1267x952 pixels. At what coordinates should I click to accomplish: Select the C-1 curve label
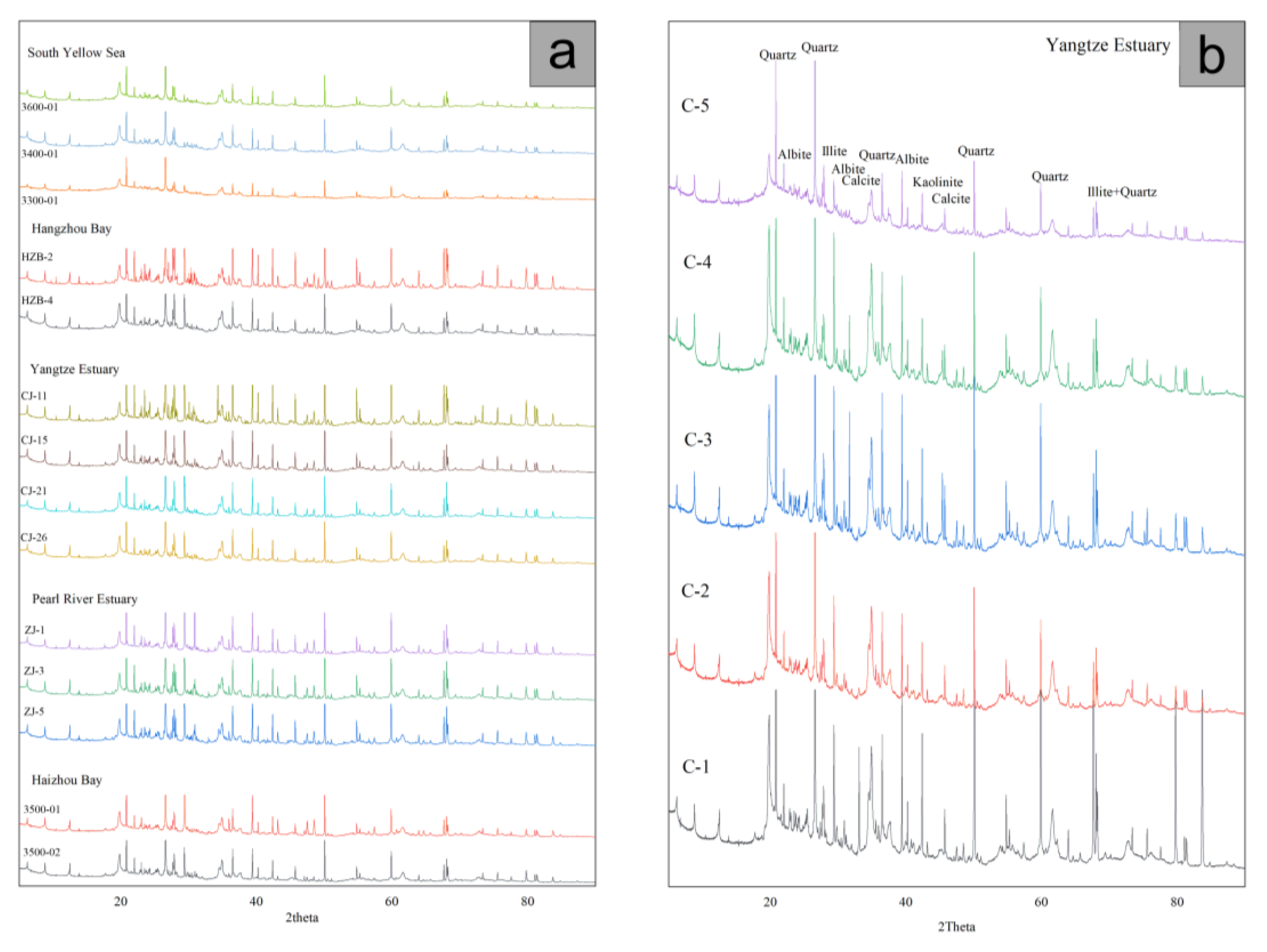[x=696, y=767]
